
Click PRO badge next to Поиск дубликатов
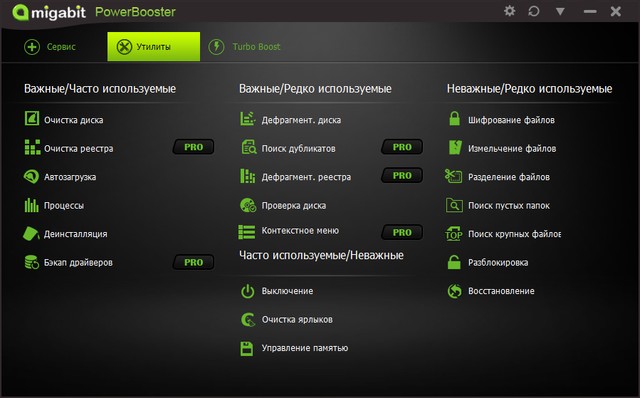pos(402,147)
